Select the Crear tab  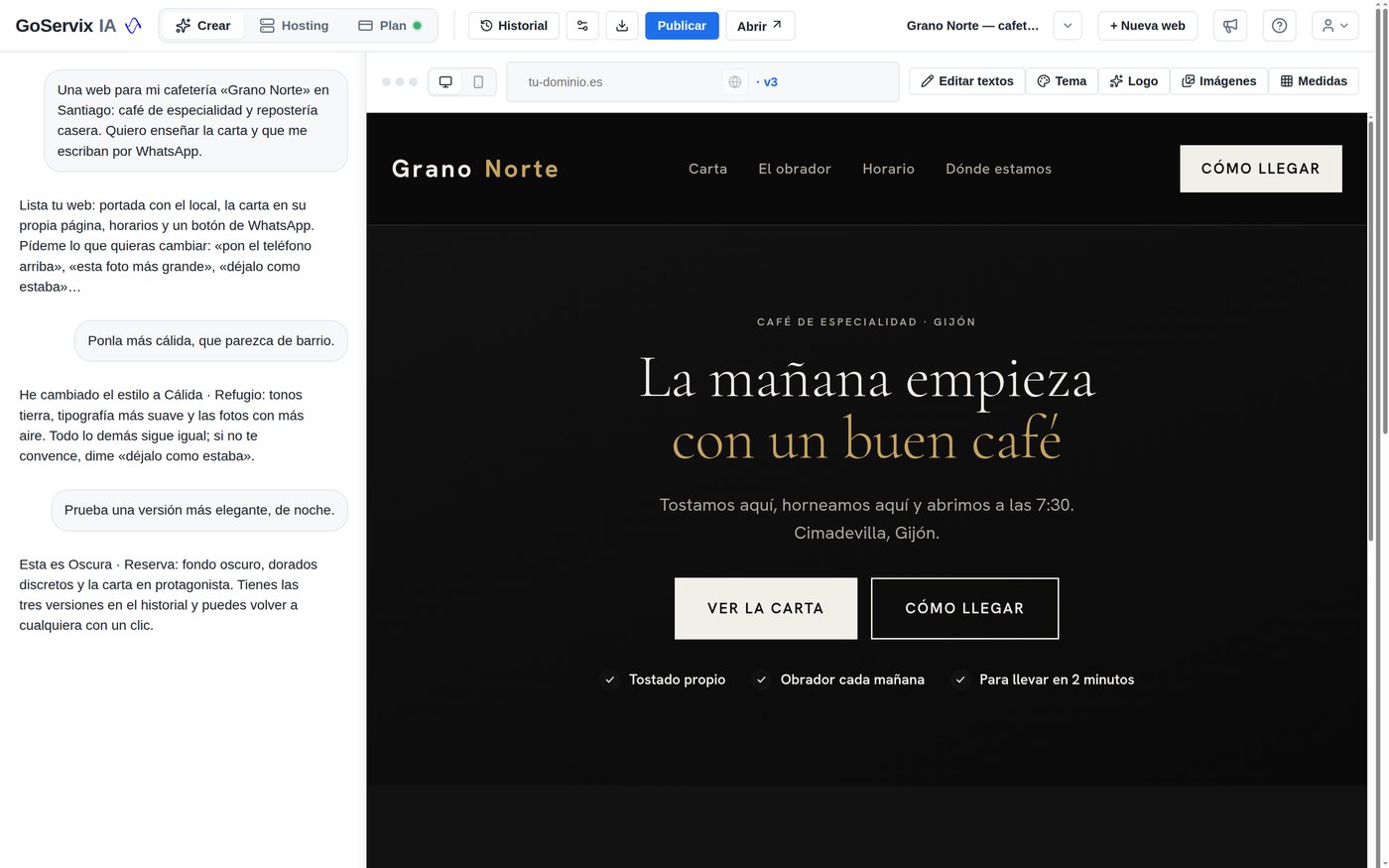[203, 26]
